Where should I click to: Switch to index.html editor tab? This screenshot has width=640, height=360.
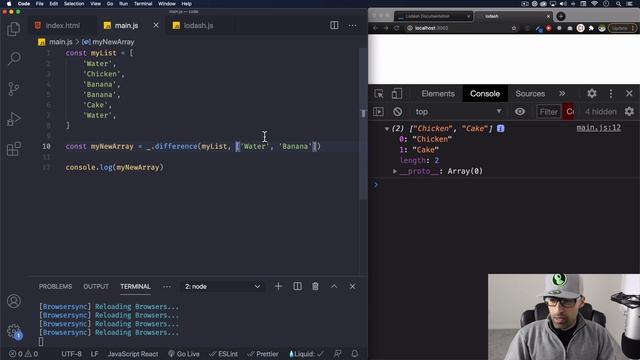(x=63, y=25)
